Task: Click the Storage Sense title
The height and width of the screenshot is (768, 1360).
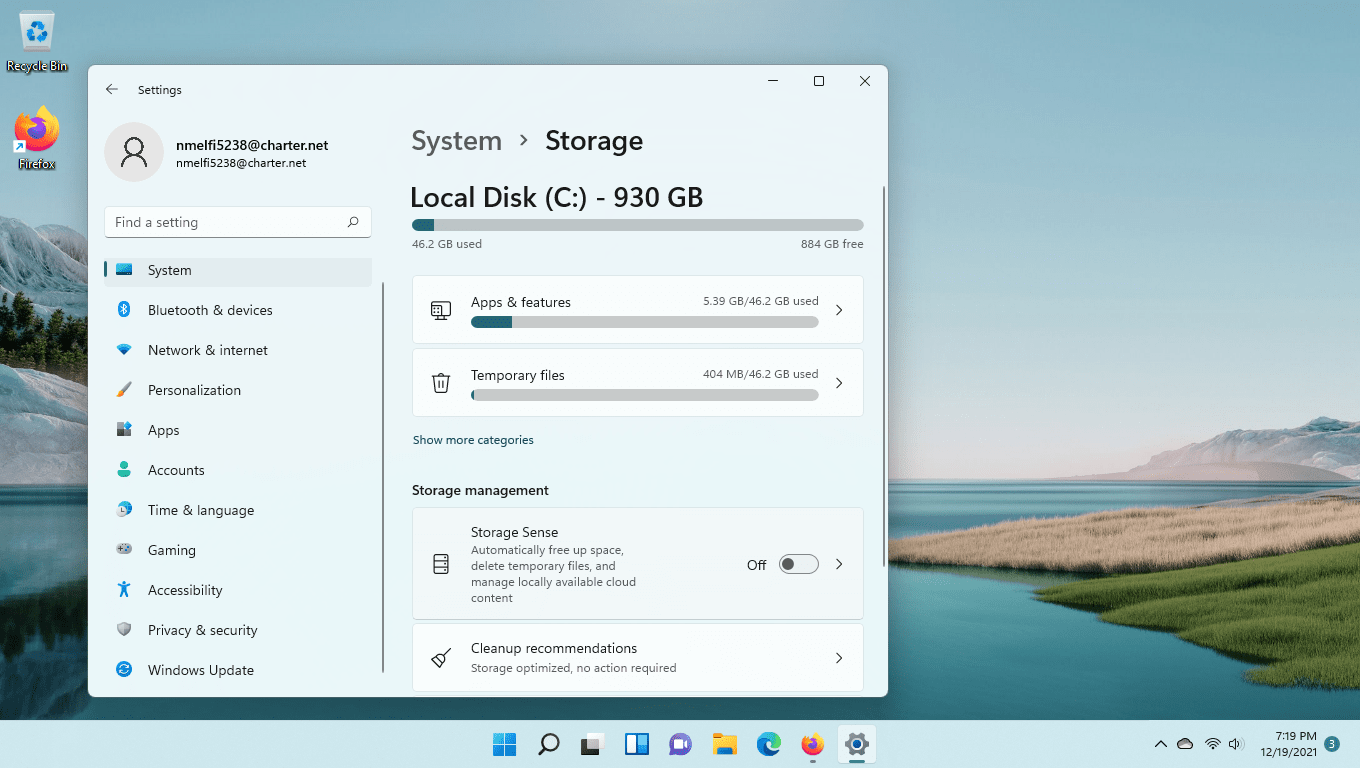Action: (515, 532)
